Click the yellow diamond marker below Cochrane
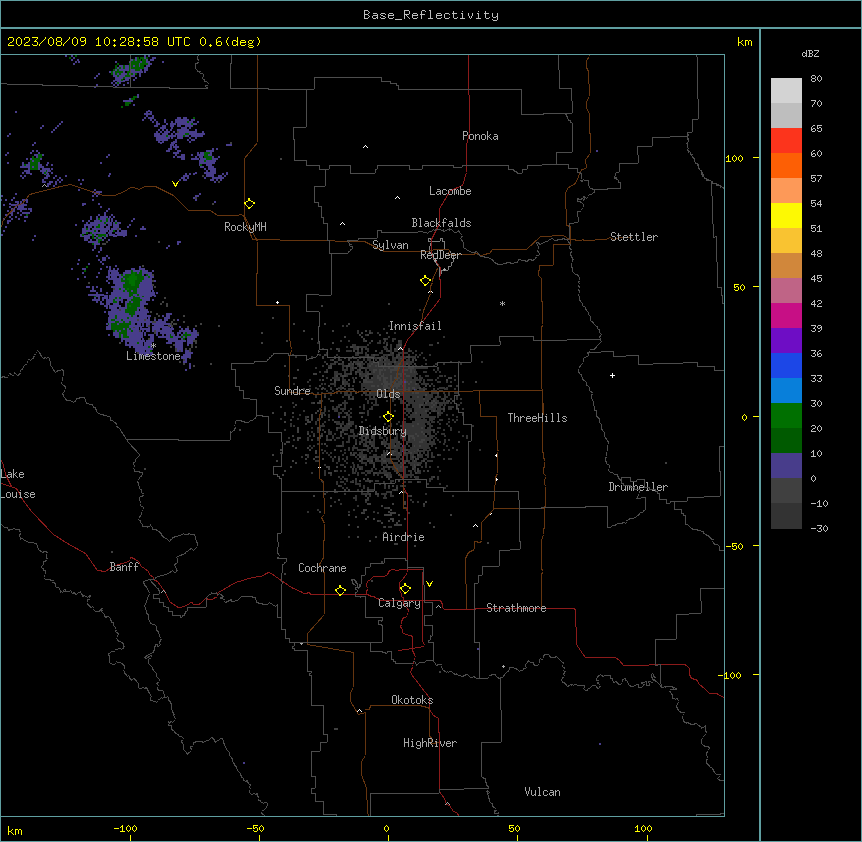This screenshot has height=842, width=862. [340, 590]
